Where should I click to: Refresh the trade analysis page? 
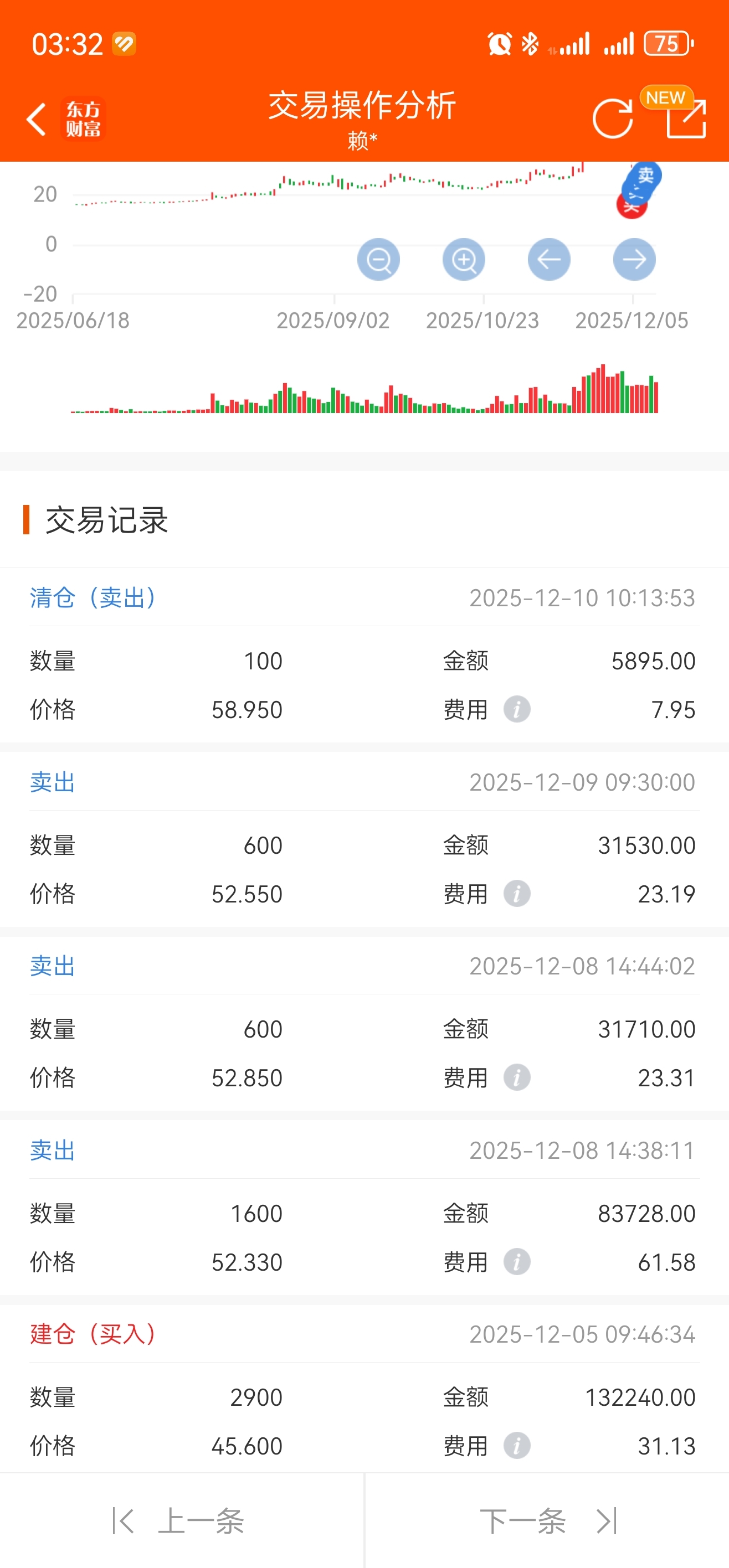point(612,118)
